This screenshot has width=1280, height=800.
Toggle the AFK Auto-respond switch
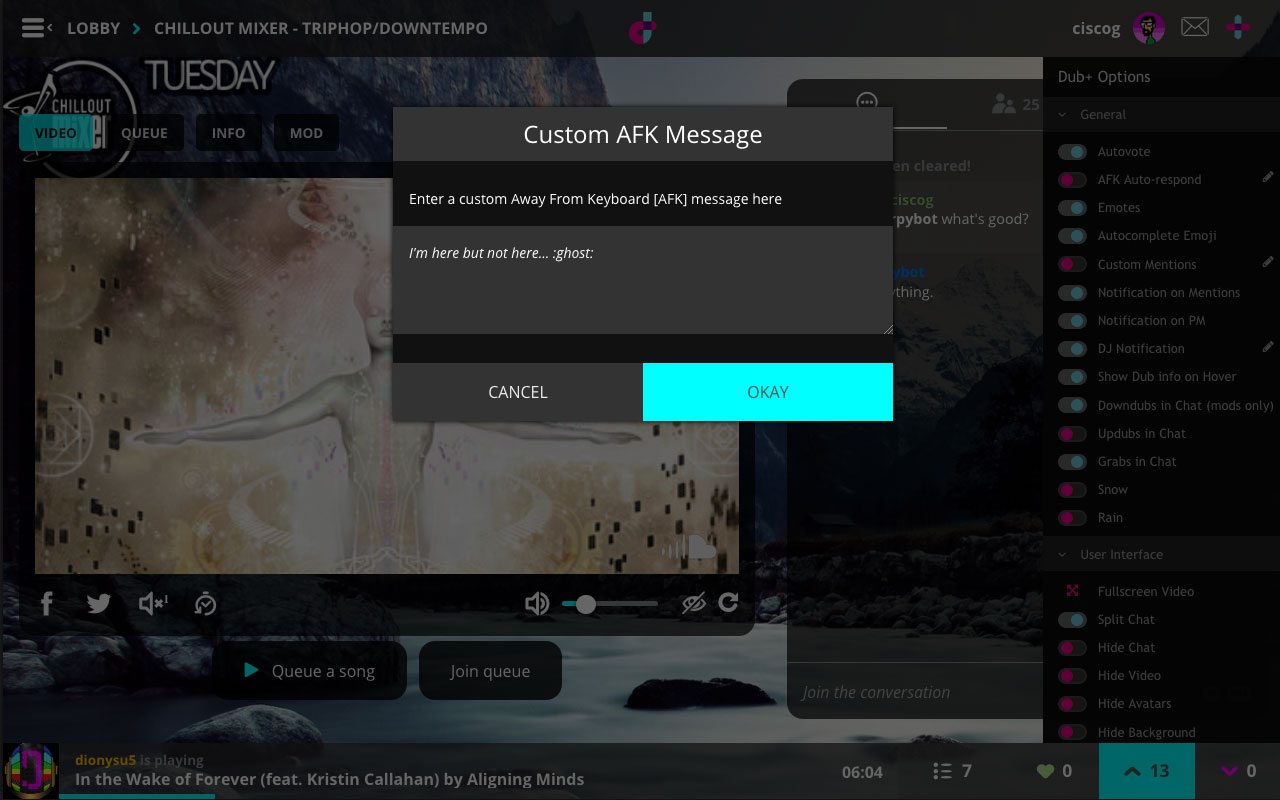1073,180
